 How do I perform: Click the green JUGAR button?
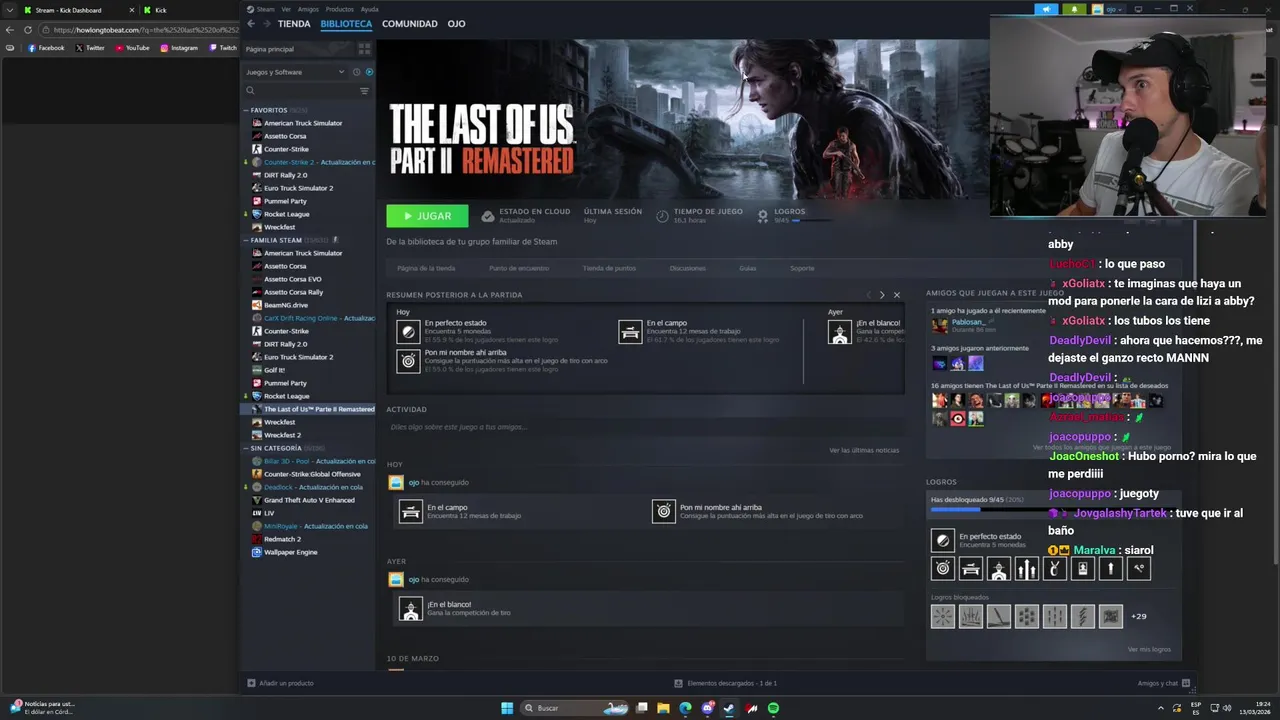(x=427, y=216)
